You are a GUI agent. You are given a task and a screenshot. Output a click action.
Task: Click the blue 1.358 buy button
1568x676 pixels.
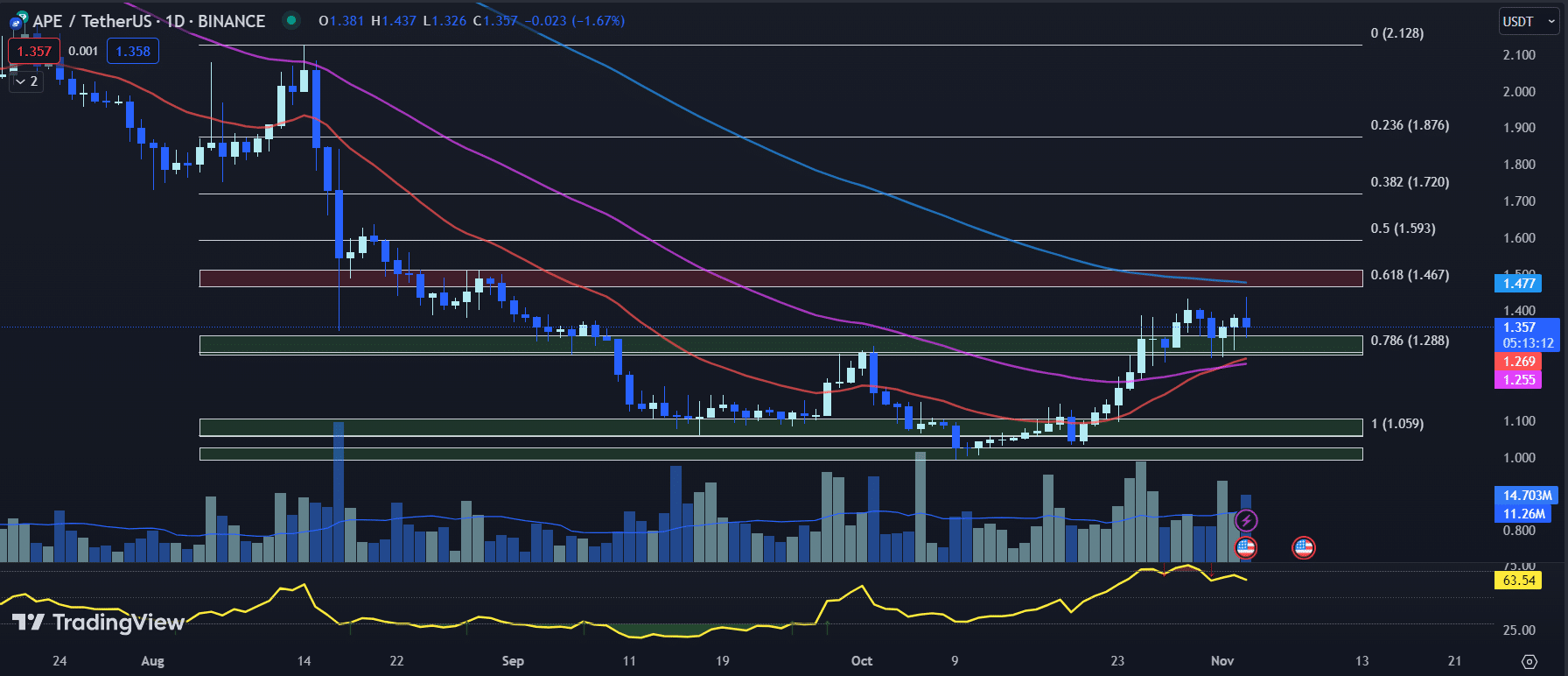(x=133, y=52)
